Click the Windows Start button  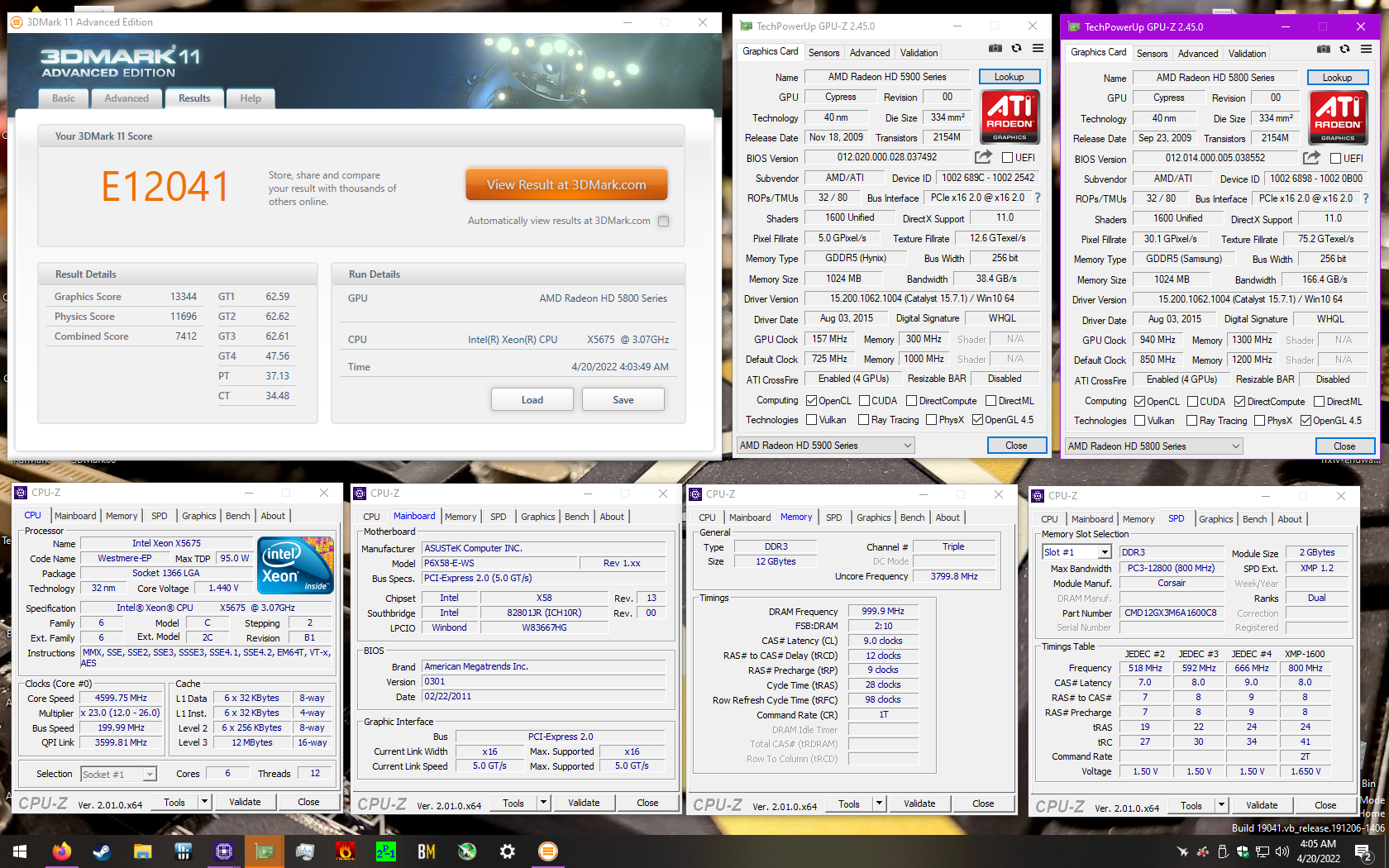[x=20, y=851]
